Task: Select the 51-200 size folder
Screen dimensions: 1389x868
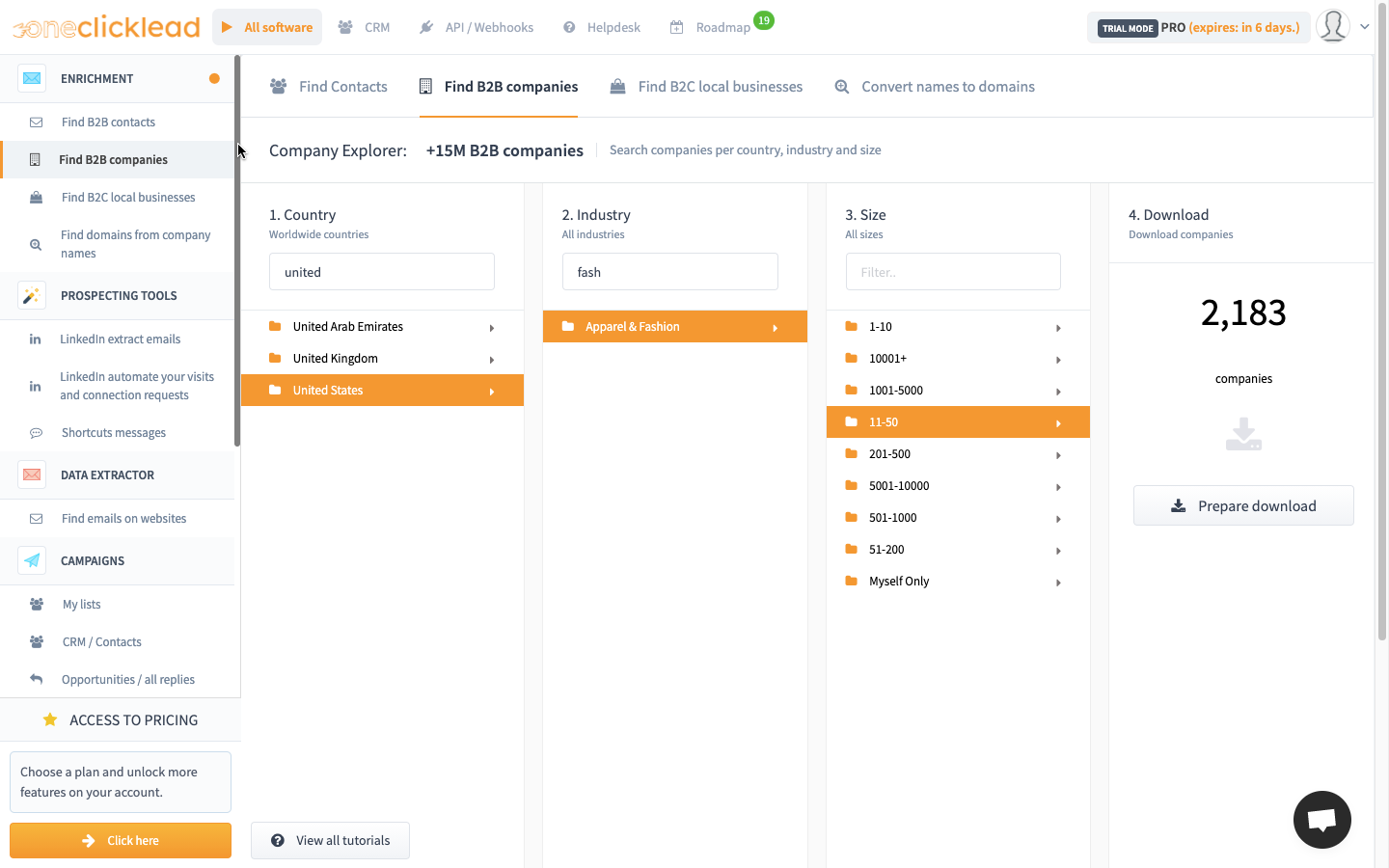Action: tap(958, 550)
